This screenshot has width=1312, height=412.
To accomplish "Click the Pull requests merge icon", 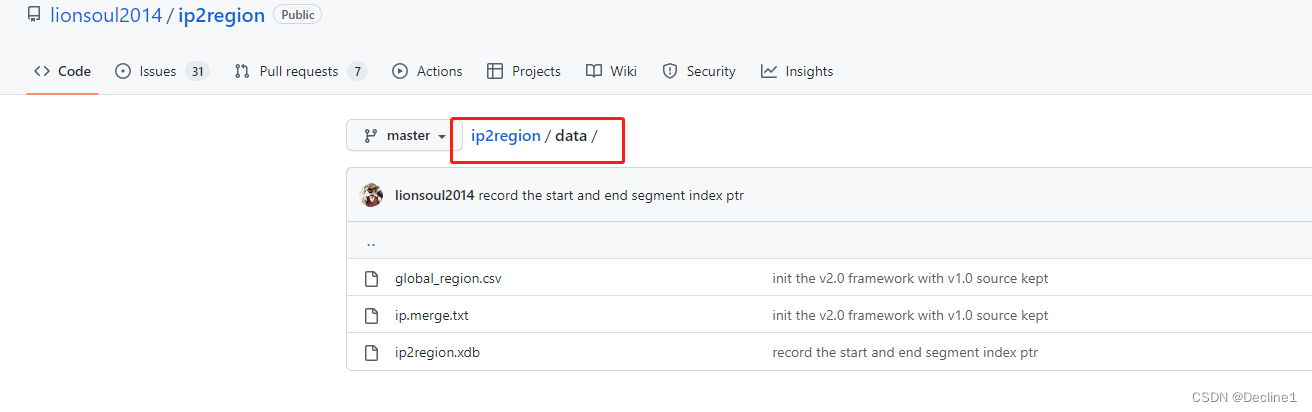I will click(x=242, y=71).
